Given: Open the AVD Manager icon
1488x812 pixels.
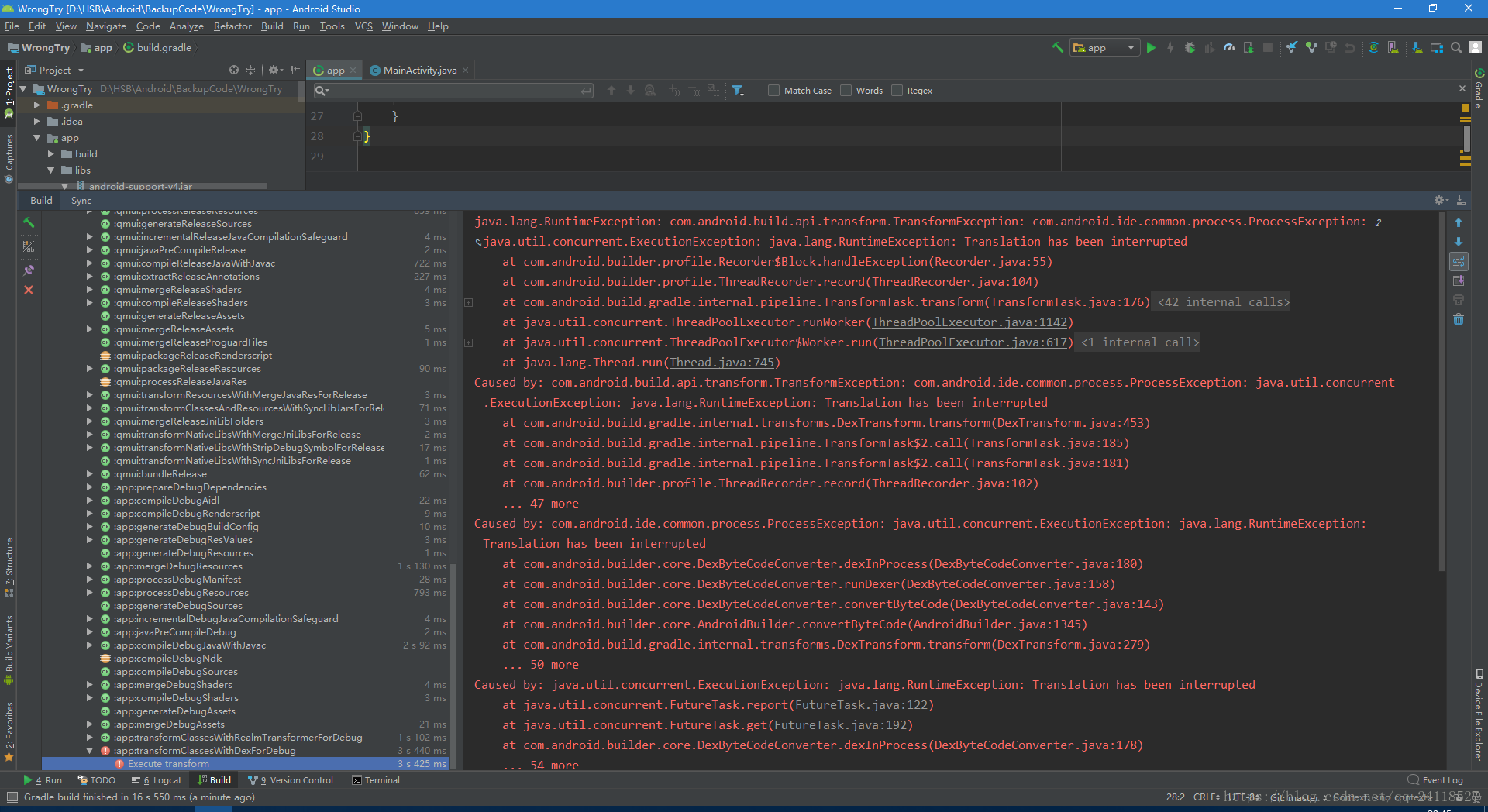Looking at the screenshot, I should coord(1393,47).
